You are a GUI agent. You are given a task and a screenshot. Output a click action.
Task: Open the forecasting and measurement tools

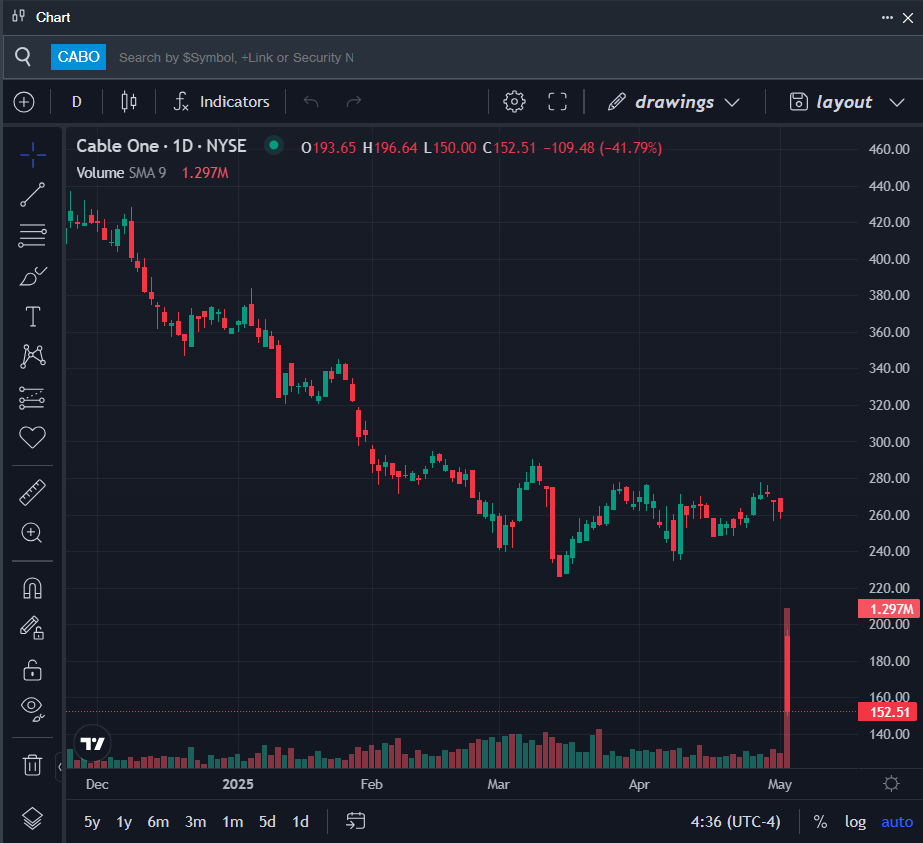coord(32,397)
